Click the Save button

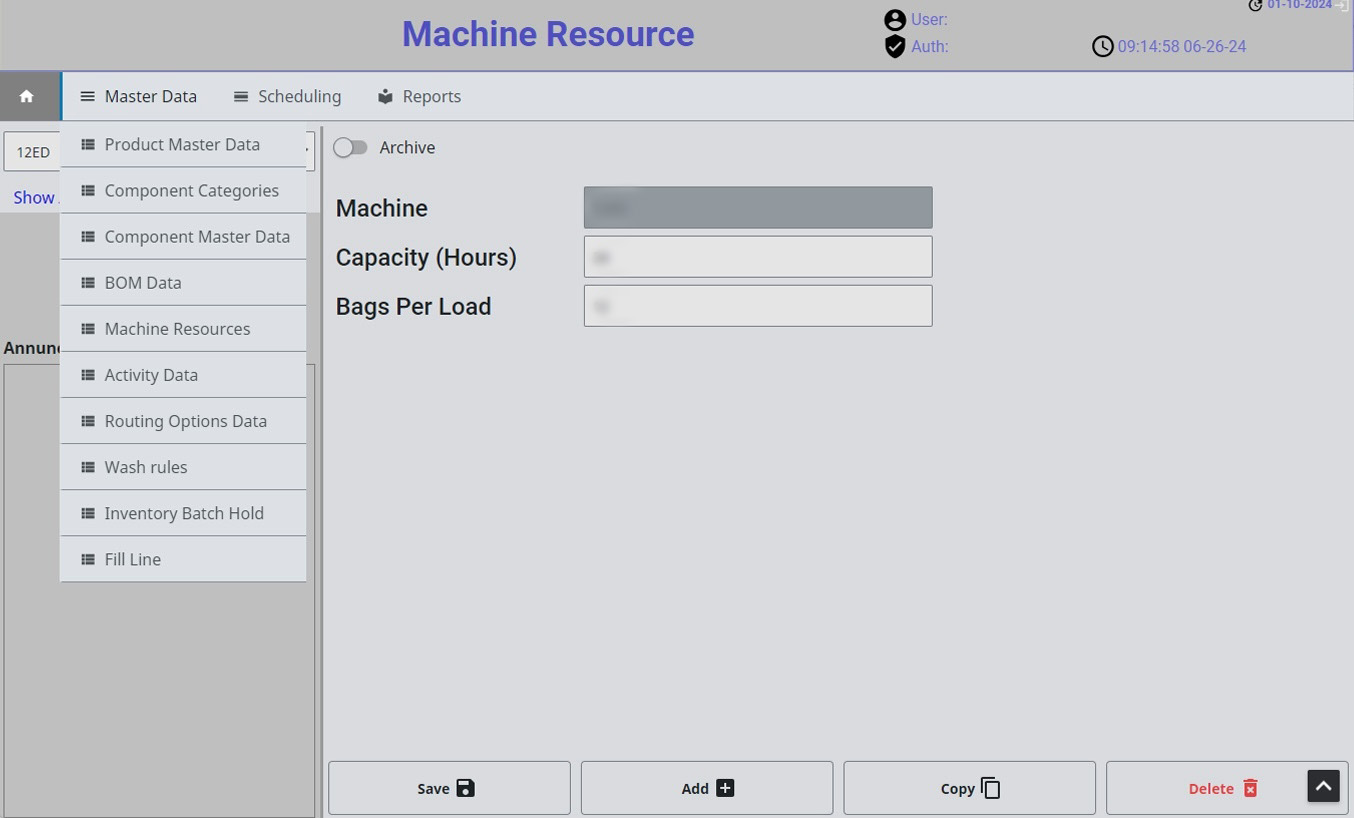[449, 788]
